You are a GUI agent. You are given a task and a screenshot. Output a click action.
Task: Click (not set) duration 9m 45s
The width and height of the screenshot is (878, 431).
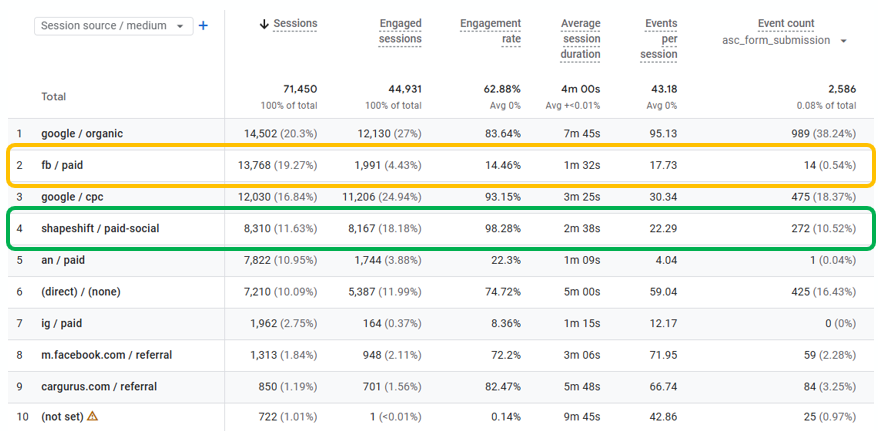coord(582,416)
